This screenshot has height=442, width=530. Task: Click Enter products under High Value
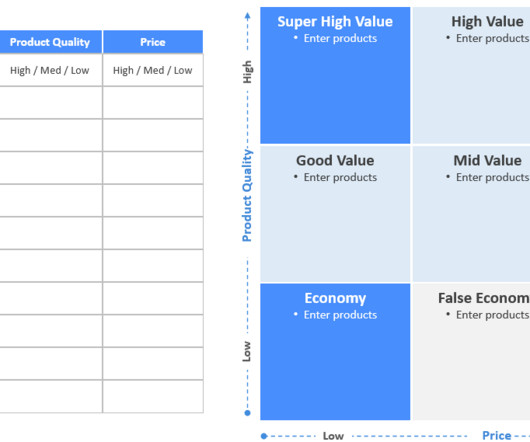pyautogui.click(x=492, y=39)
